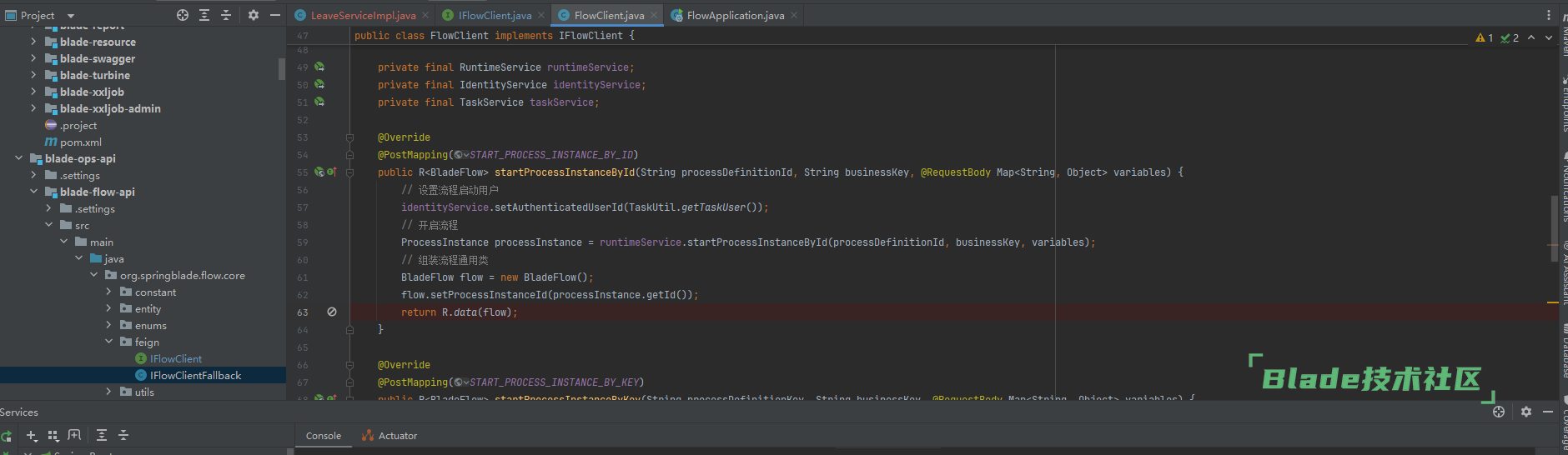Select org.springblade.flow.core package
This screenshot has height=455, width=1568.
coord(183,275)
